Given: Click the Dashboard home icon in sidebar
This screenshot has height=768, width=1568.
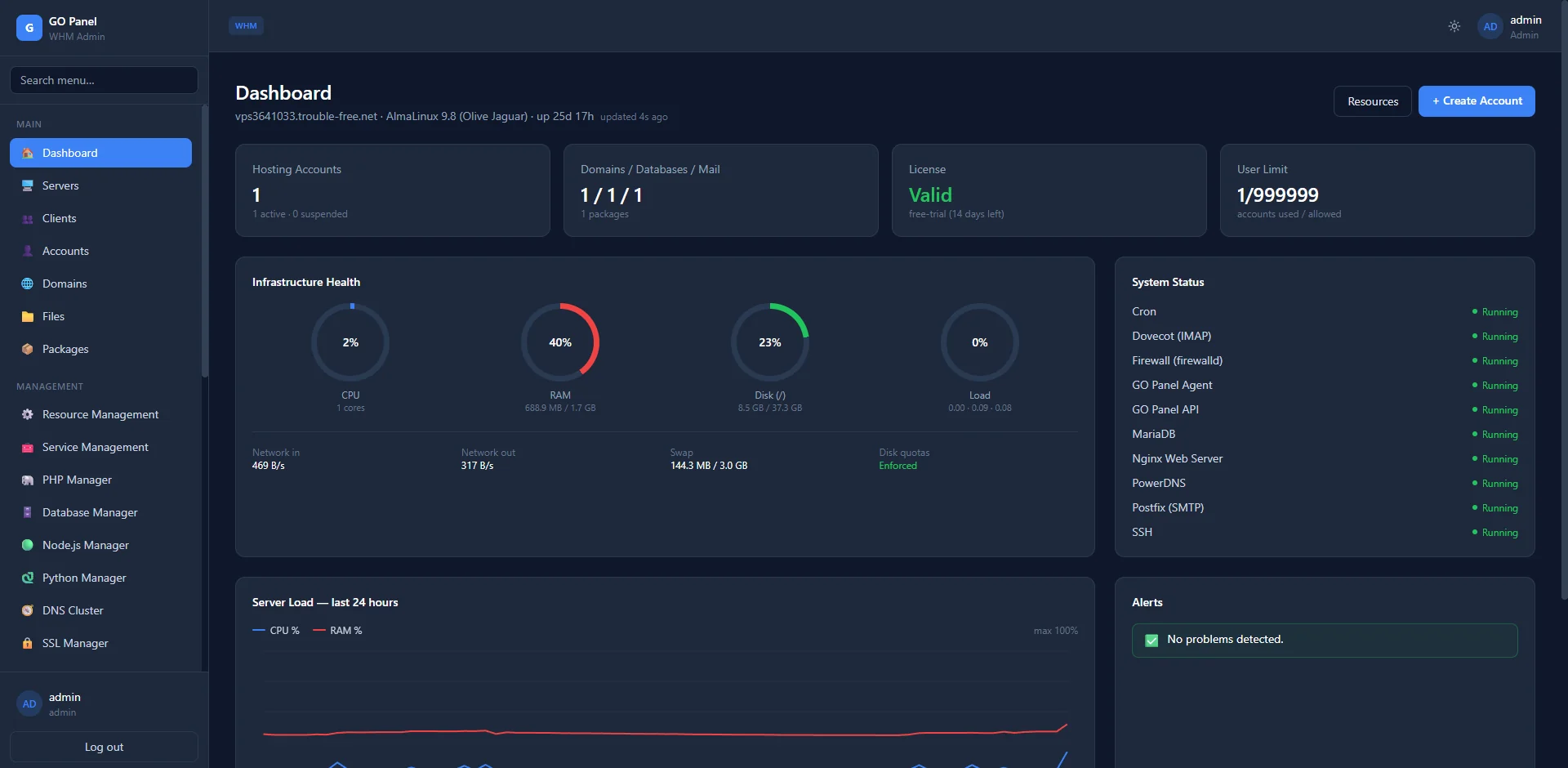Looking at the screenshot, I should [28, 153].
